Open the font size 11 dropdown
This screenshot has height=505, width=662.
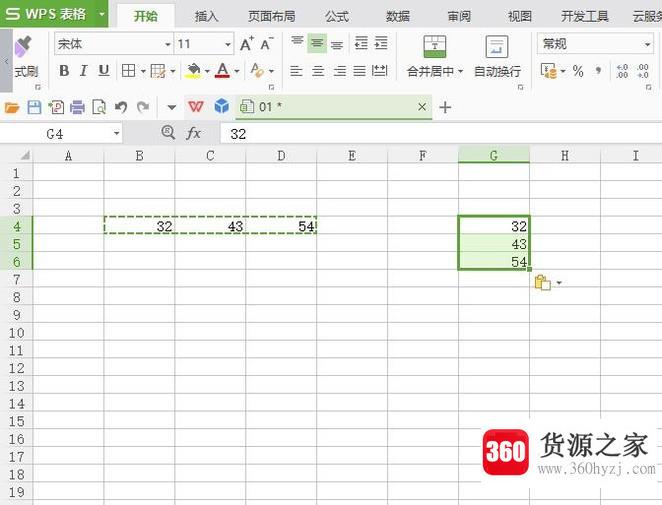228,44
